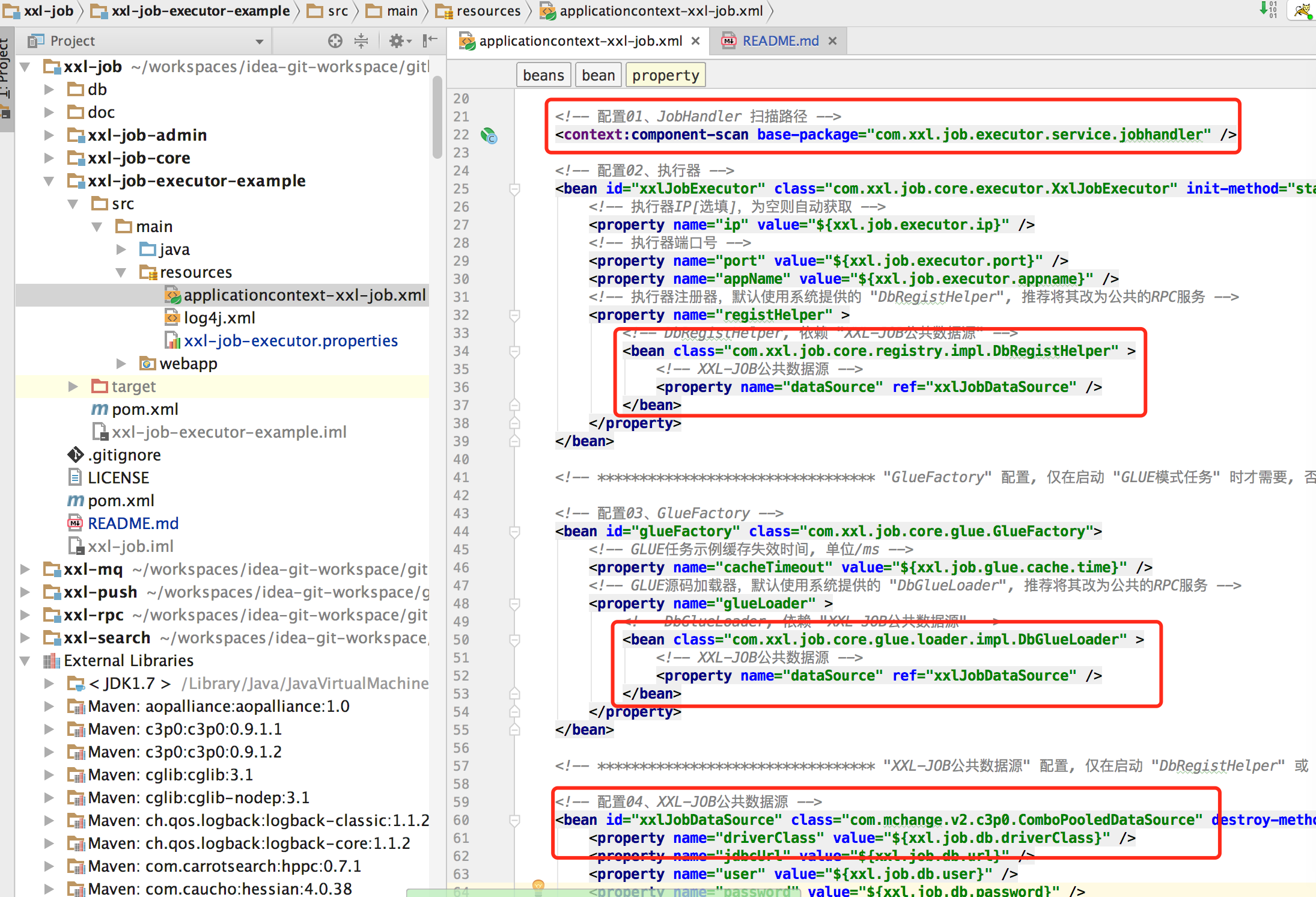
Task: Open the Project view dropdown
Action: coord(259,41)
